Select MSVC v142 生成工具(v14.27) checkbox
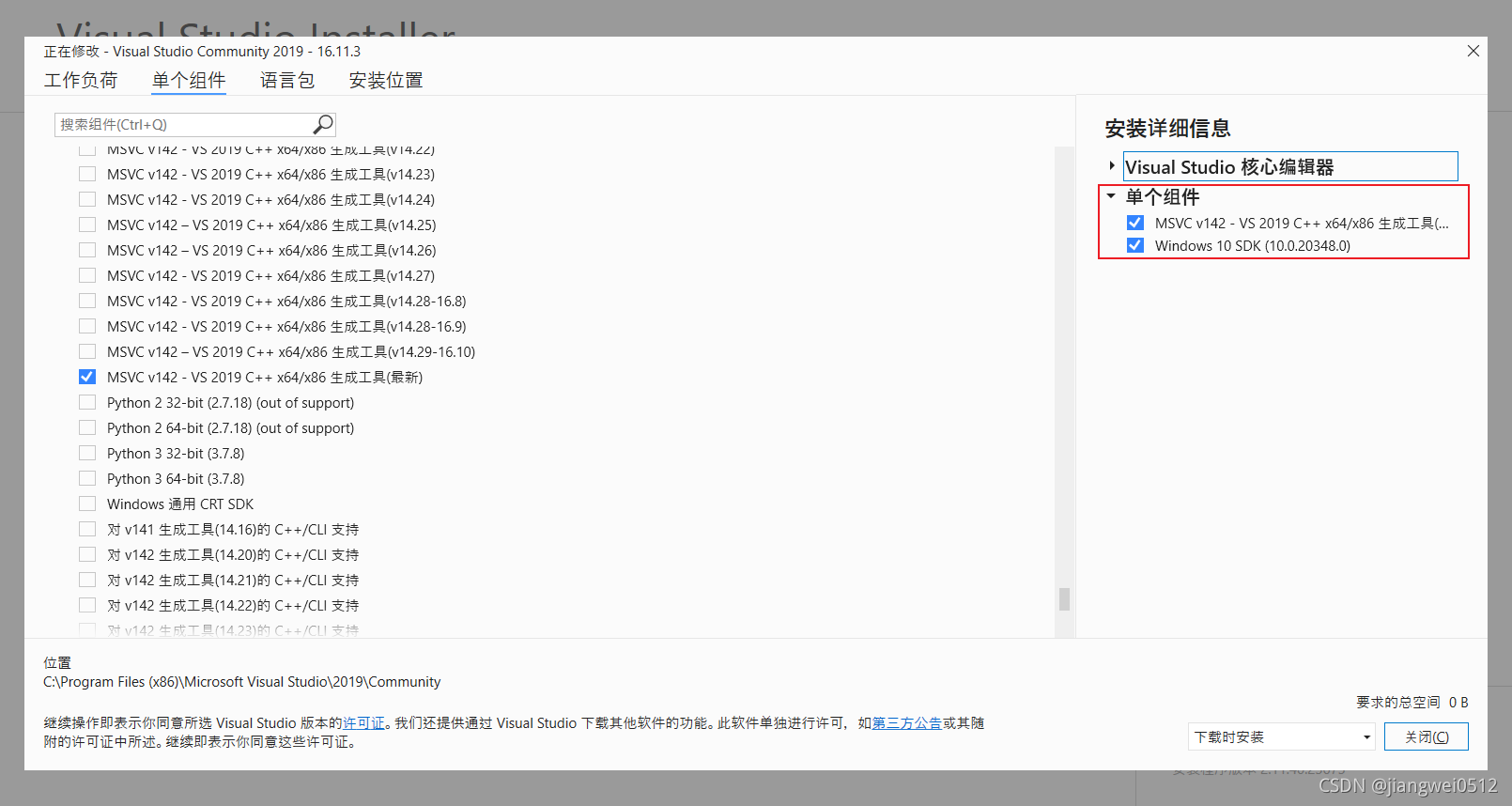Image resolution: width=1512 pixels, height=806 pixels. (x=87, y=275)
